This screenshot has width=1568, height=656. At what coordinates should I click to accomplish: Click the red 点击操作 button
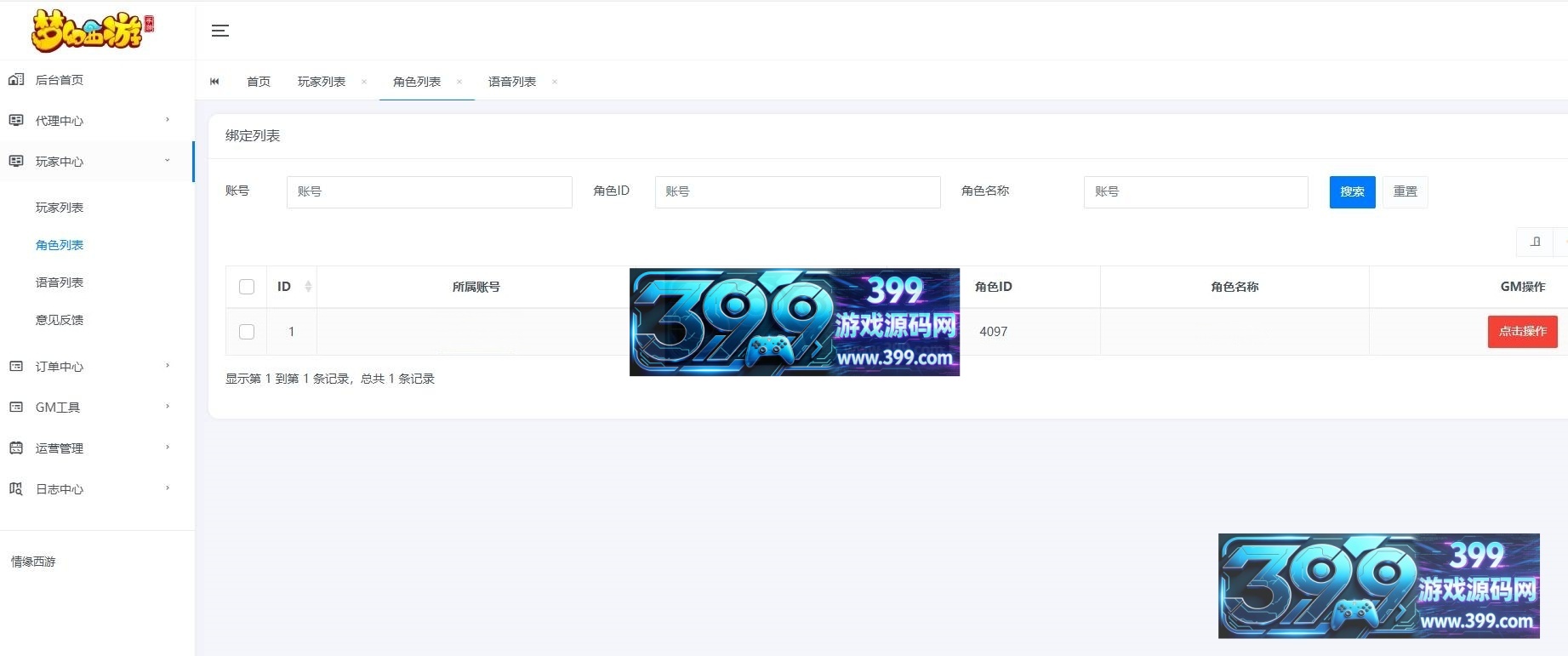pos(1523,332)
